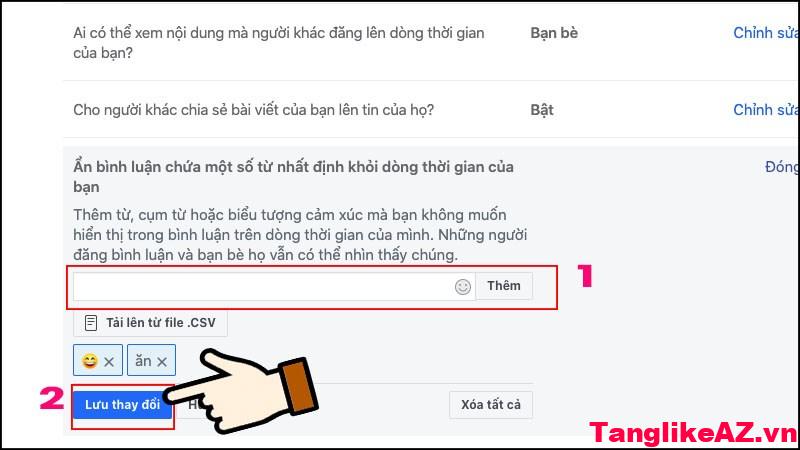Remove the 'ăn' keyword tag

[x=162, y=362]
